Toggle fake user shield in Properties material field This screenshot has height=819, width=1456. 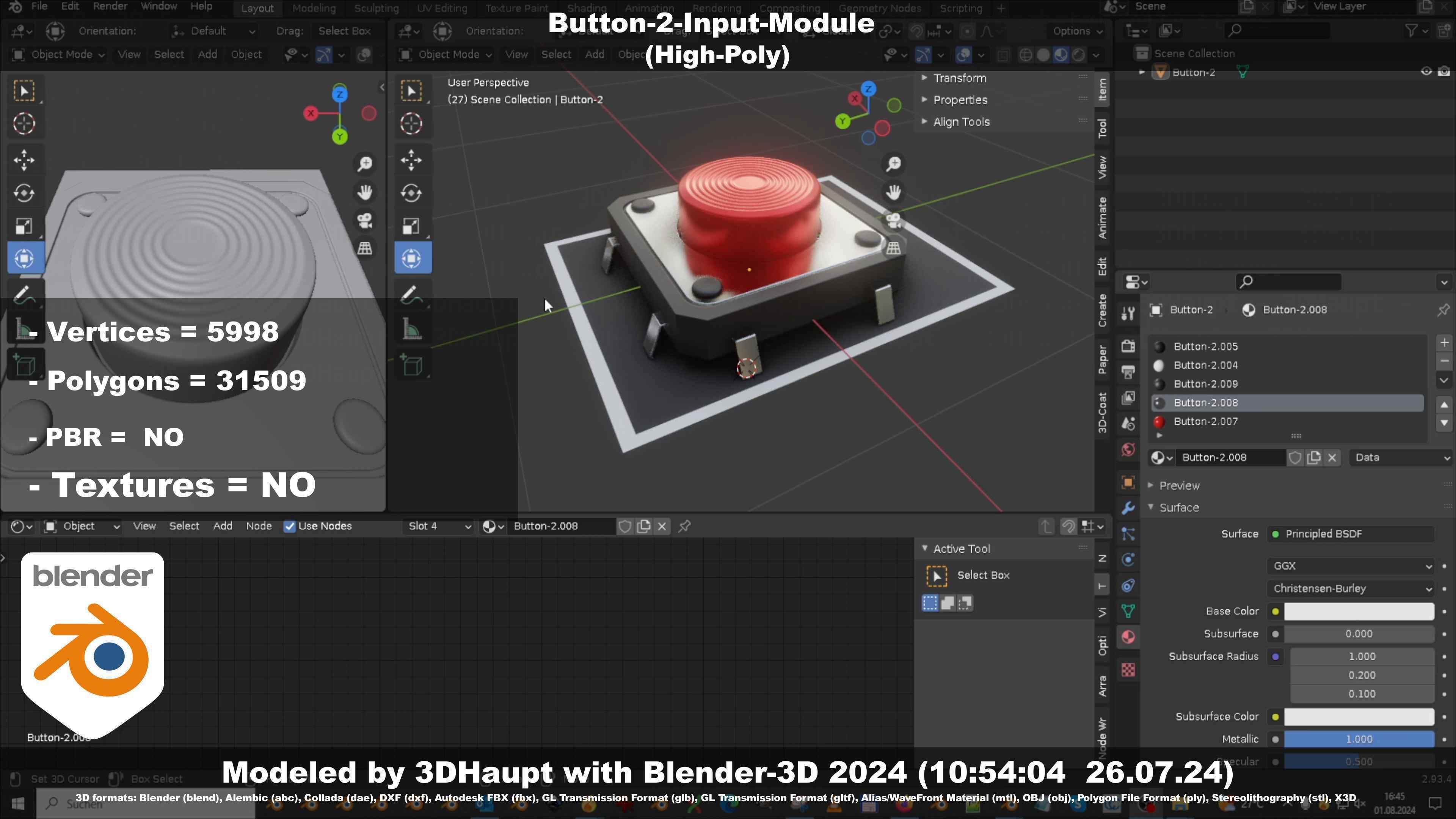pos(1295,458)
